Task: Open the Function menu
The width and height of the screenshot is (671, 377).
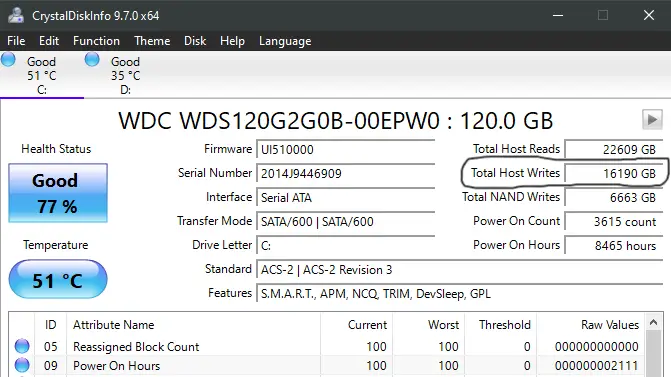Action: pyautogui.click(x=96, y=41)
